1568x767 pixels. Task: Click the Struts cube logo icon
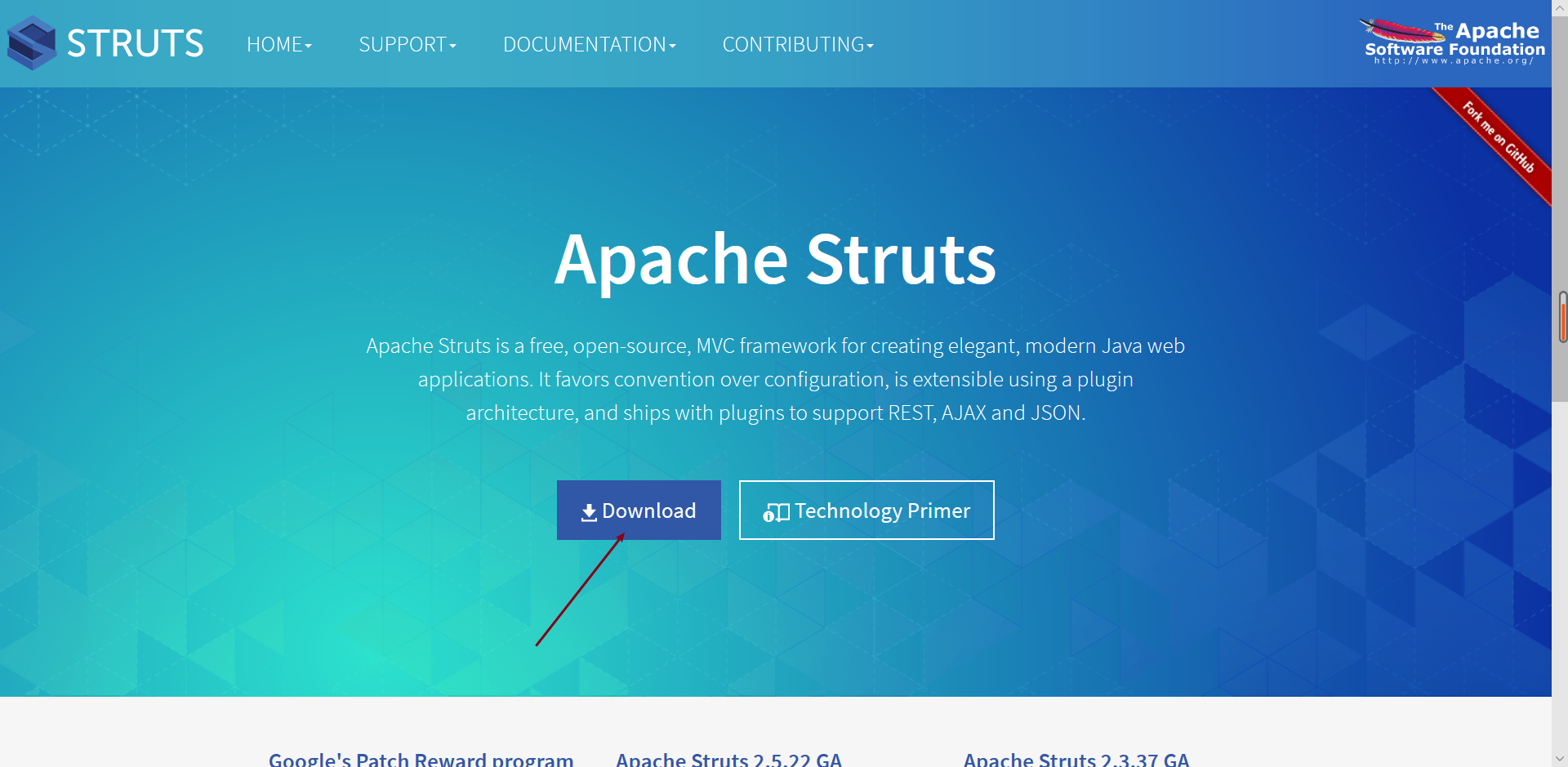(31, 42)
